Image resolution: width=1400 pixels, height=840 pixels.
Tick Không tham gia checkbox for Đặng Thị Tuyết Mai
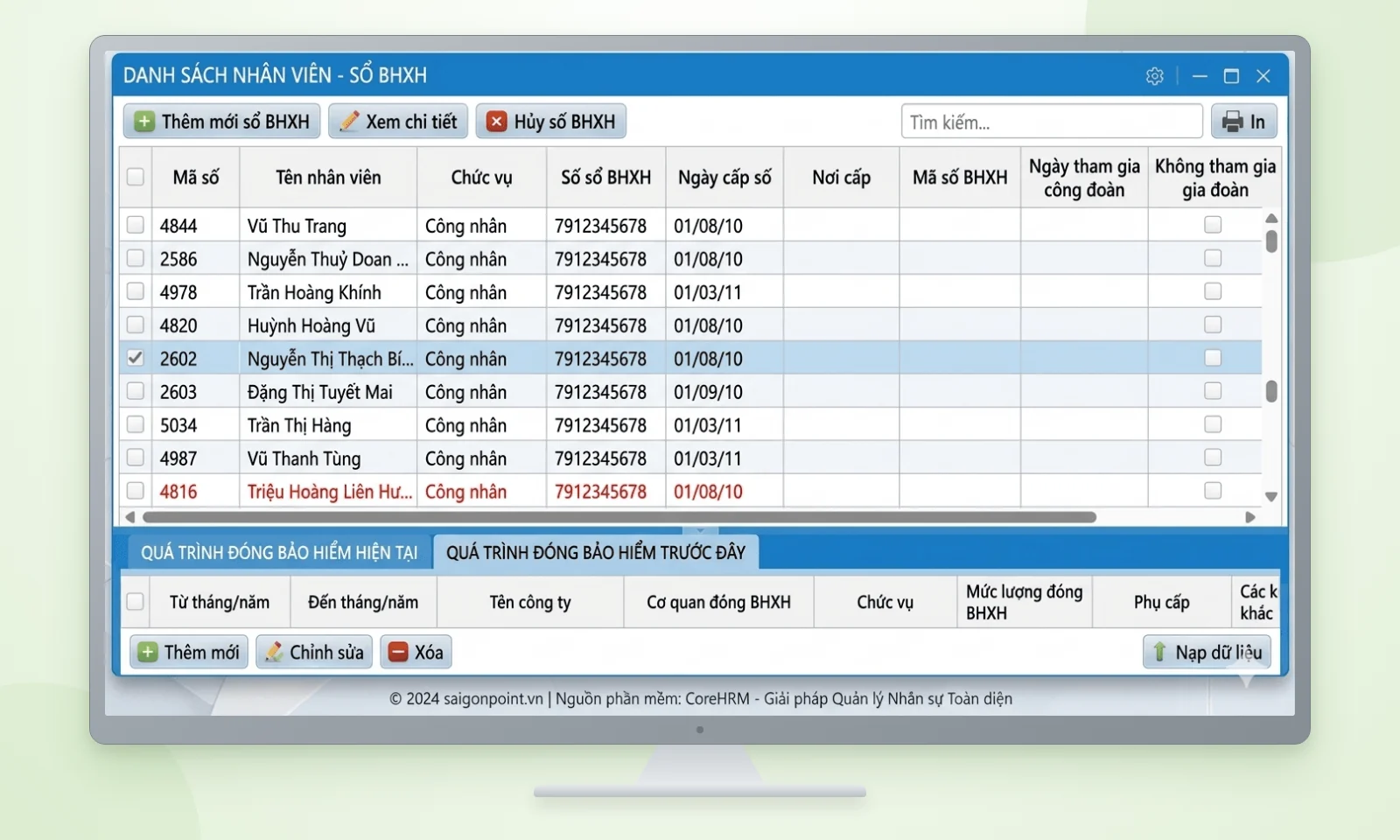coord(1213,391)
